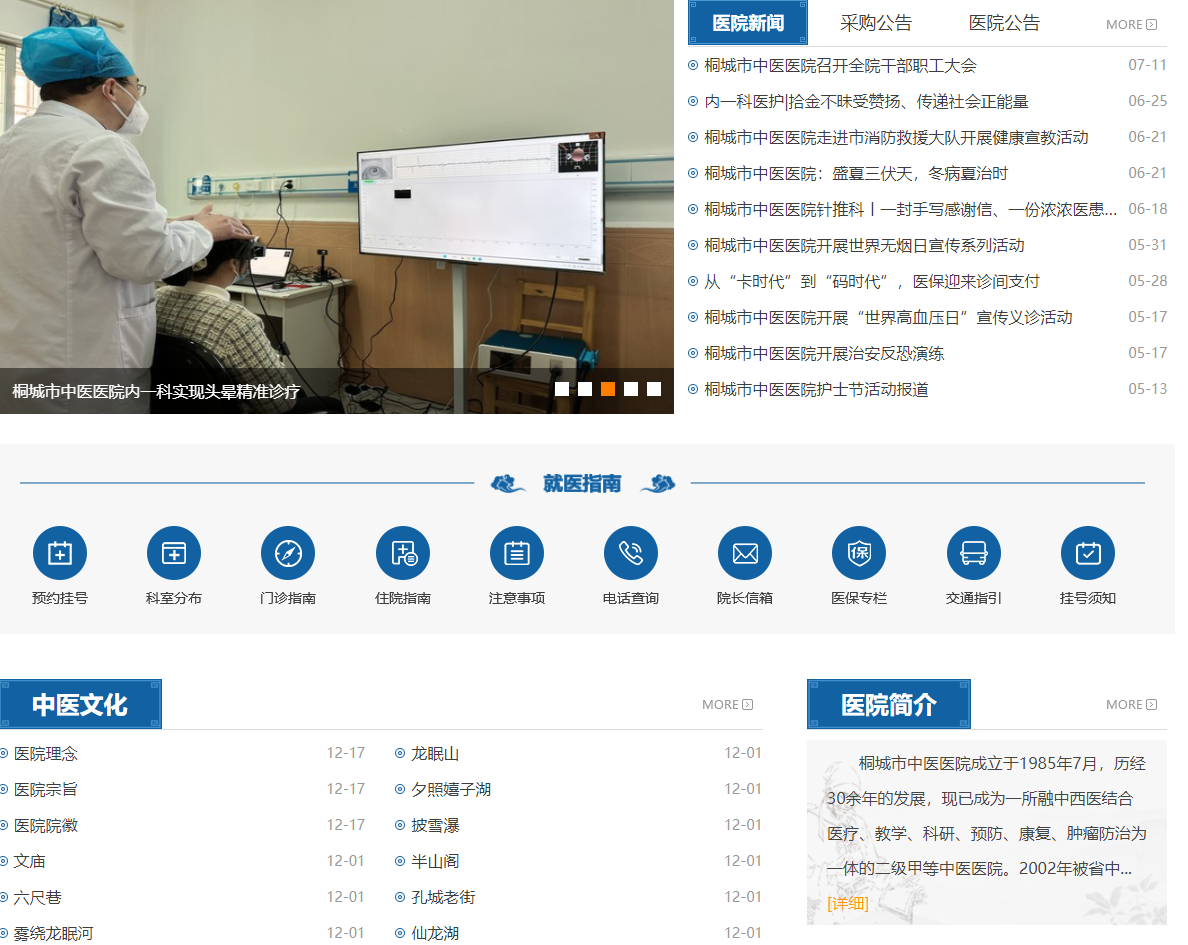Screen dimensions: 1188x945
Task: Select the second carousel slide dot
Action: pos(585,389)
